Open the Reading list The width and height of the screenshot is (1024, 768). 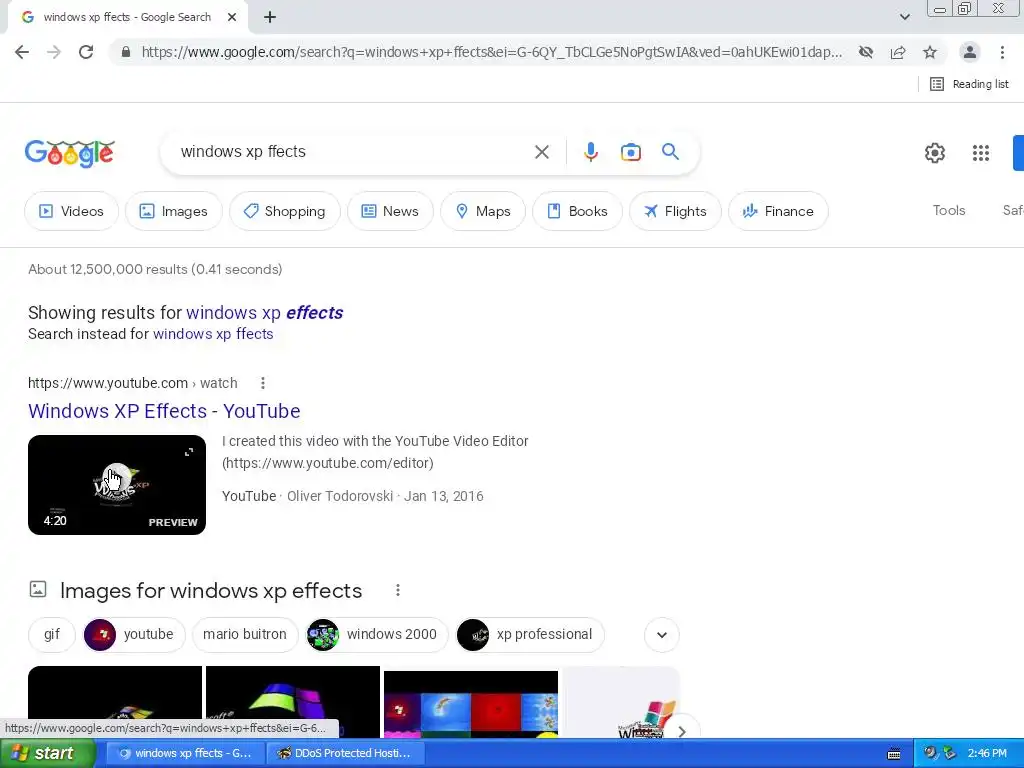pyautogui.click(x=969, y=84)
